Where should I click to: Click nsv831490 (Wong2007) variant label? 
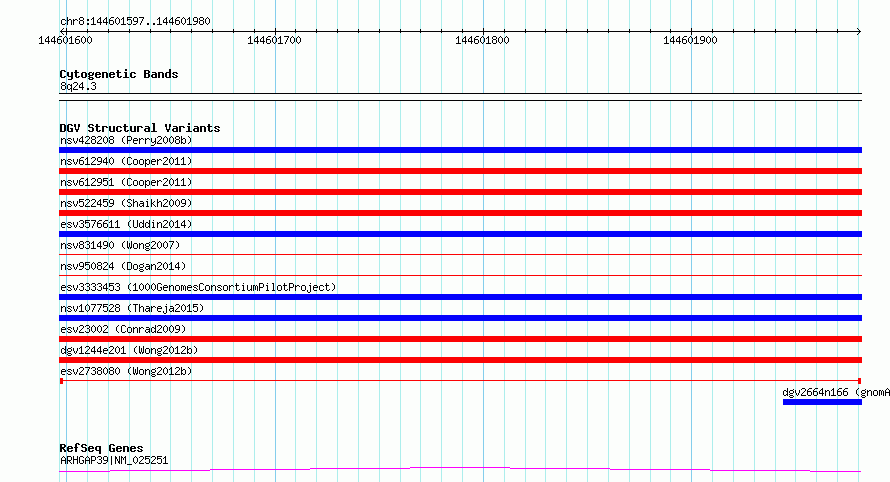[x=120, y=245]
